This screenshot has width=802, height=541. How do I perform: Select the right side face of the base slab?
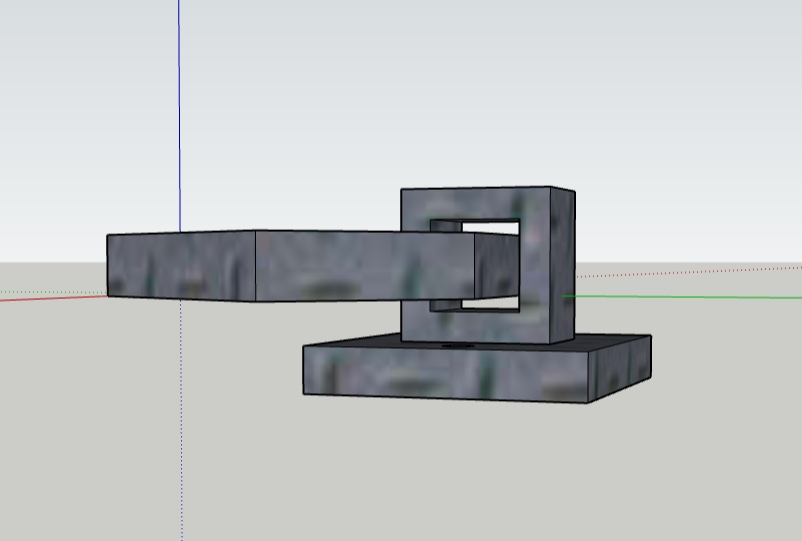pos(620,369)
